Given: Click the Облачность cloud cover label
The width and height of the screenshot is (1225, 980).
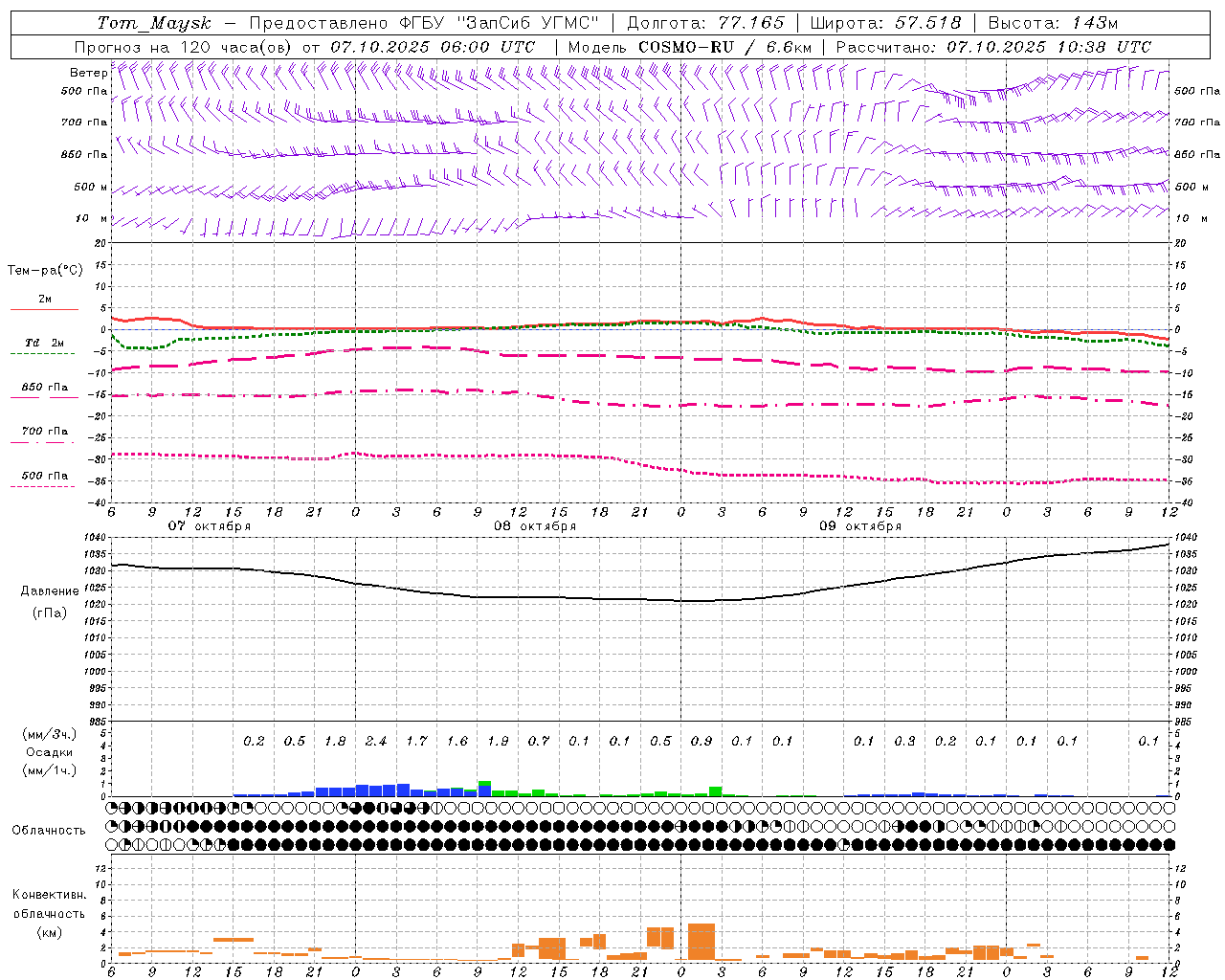Looking at the screenshot, I should click(x=49, y=831).
